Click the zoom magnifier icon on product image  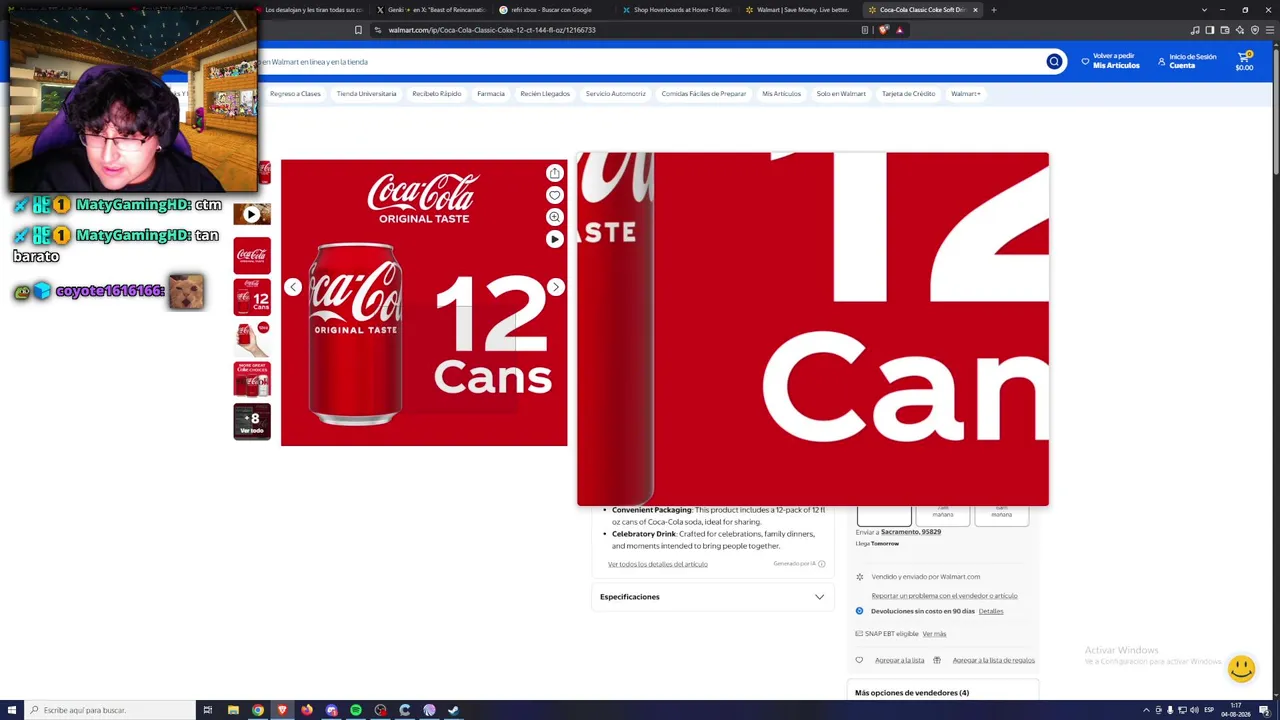point(555,217)
